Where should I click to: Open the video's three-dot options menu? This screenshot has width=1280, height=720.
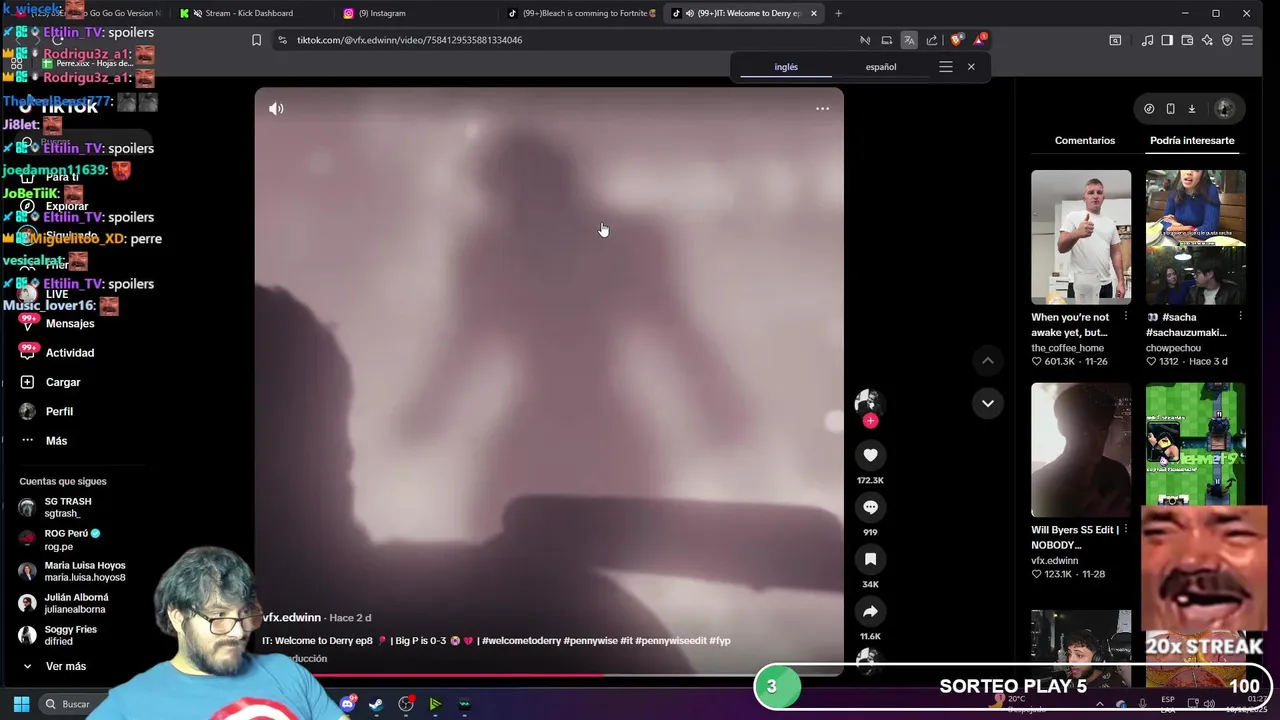point(822,108)
